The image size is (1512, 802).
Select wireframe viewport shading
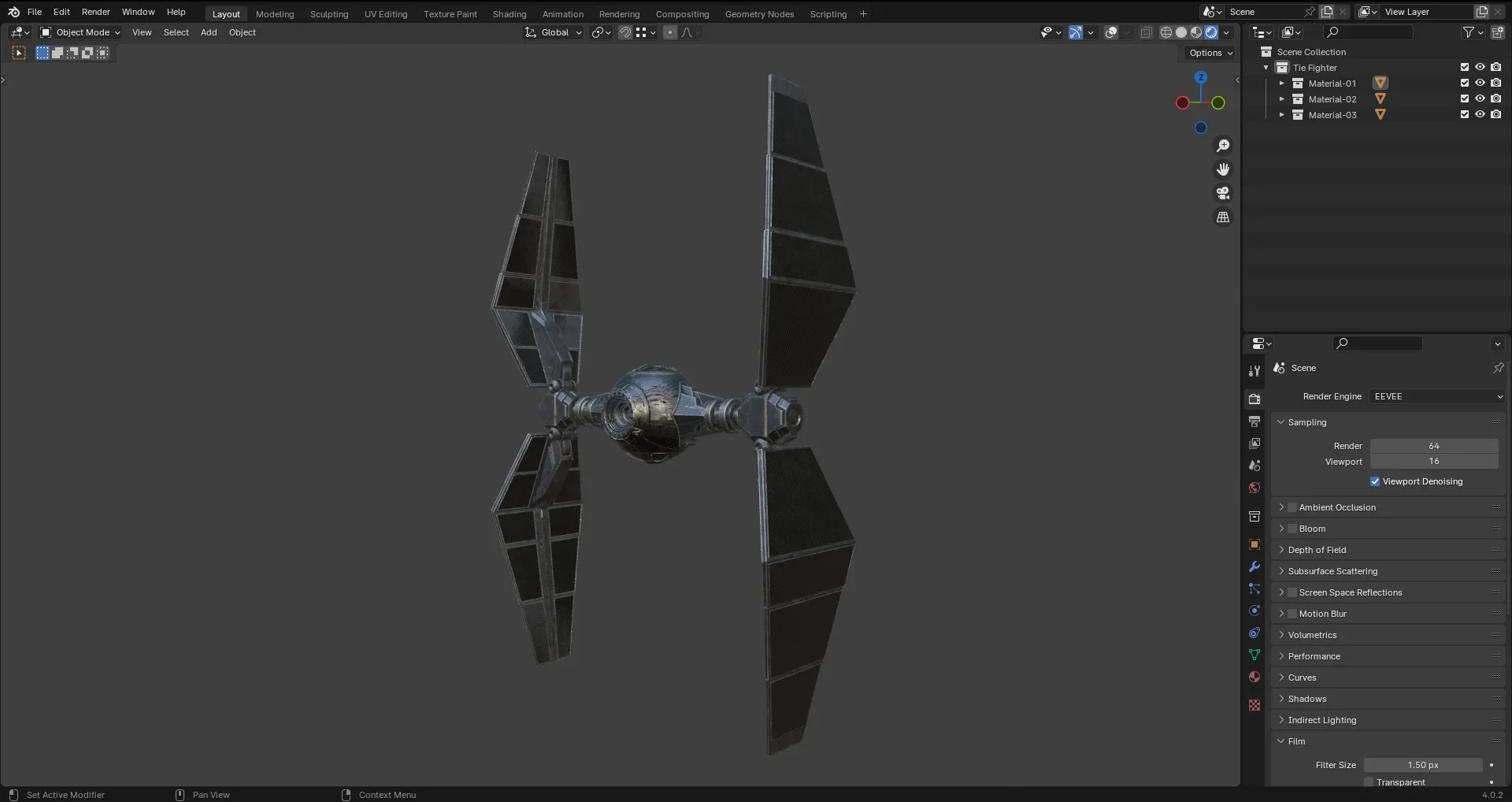[x=1166, y=32]
